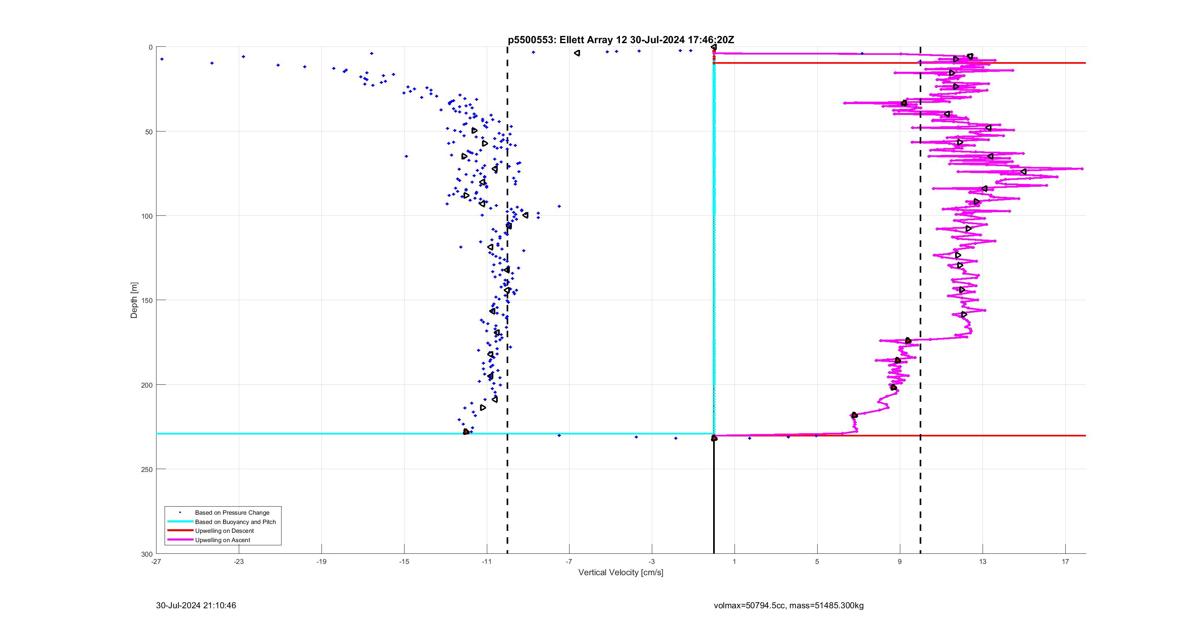Pick the dark red legend line sample

point(179,530)
